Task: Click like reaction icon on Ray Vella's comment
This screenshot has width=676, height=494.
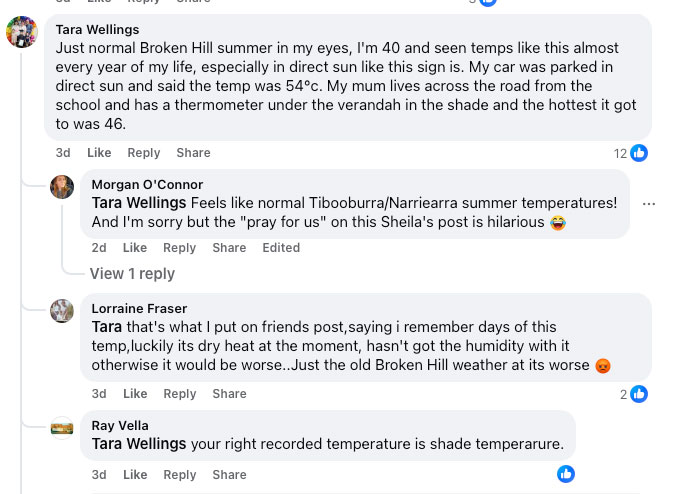Action: pos(566,474)
